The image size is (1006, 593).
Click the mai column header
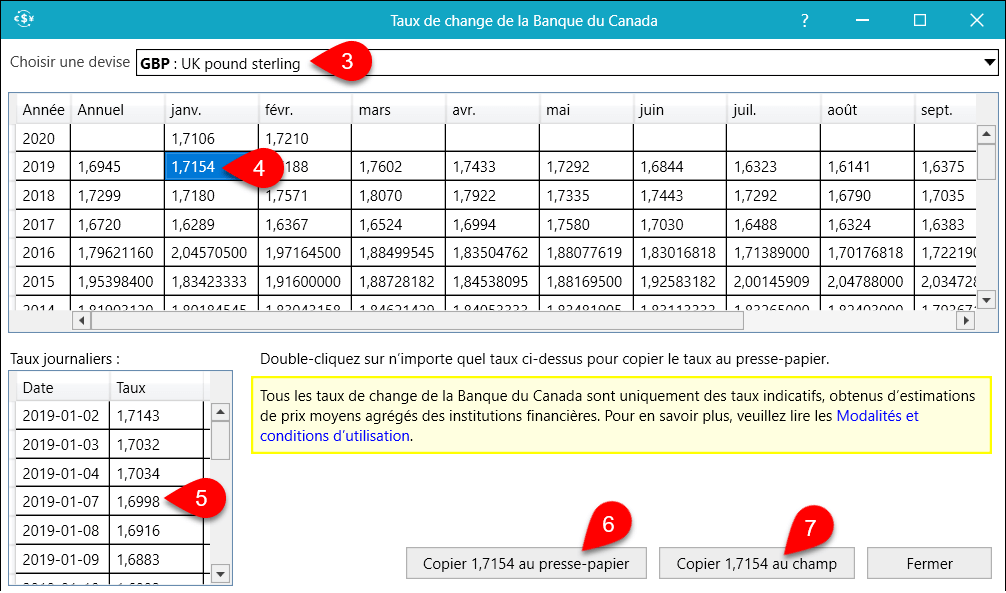tap(586, 110)
